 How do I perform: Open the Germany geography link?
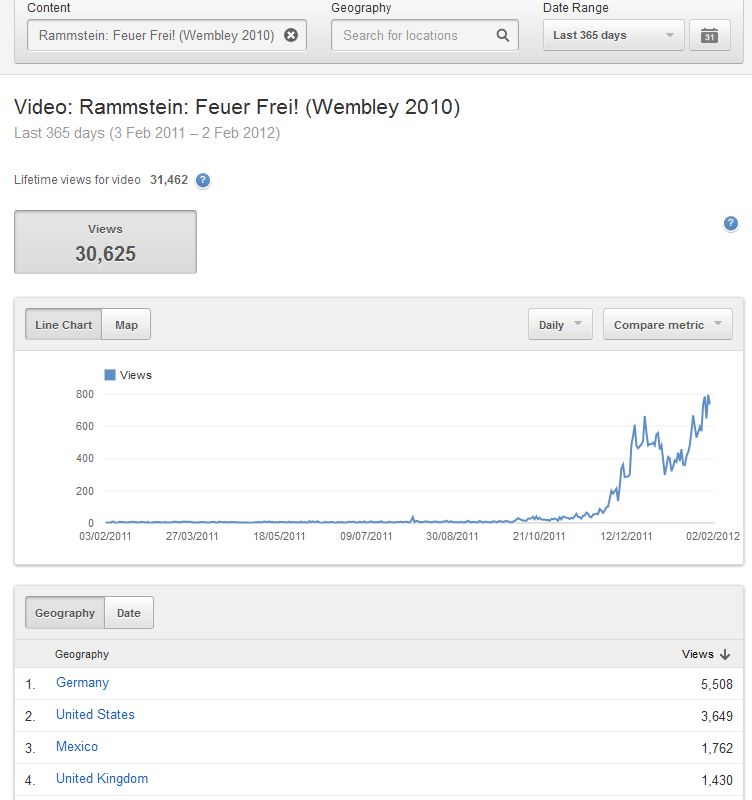click(82, 683)
